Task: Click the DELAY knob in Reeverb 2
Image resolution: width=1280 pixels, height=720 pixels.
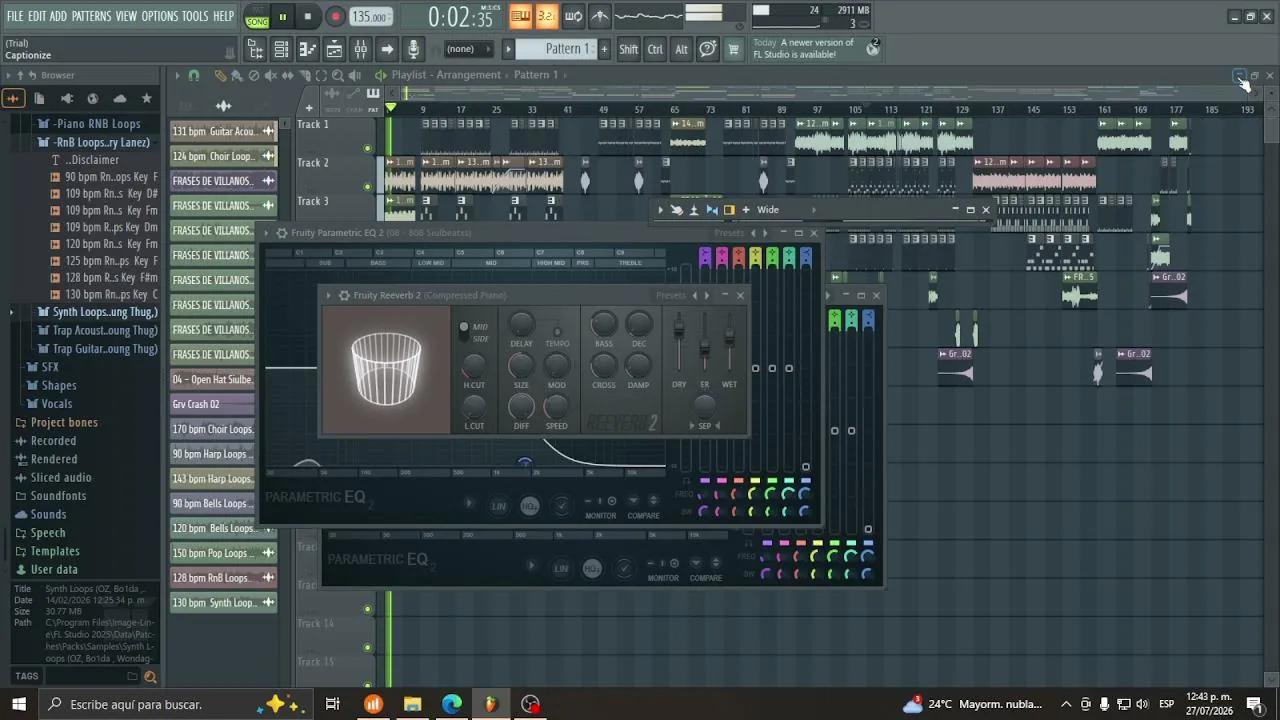Action: (x=521, y=324)
